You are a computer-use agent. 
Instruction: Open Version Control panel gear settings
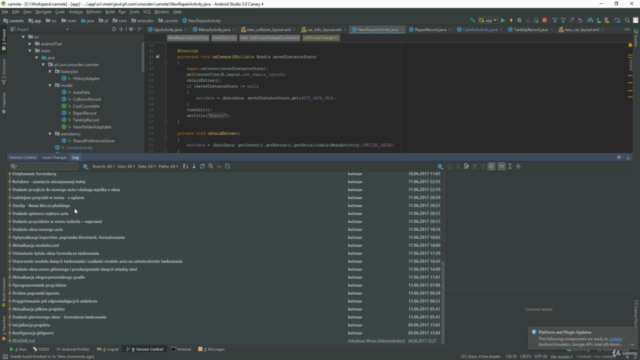tap(619, 158)
